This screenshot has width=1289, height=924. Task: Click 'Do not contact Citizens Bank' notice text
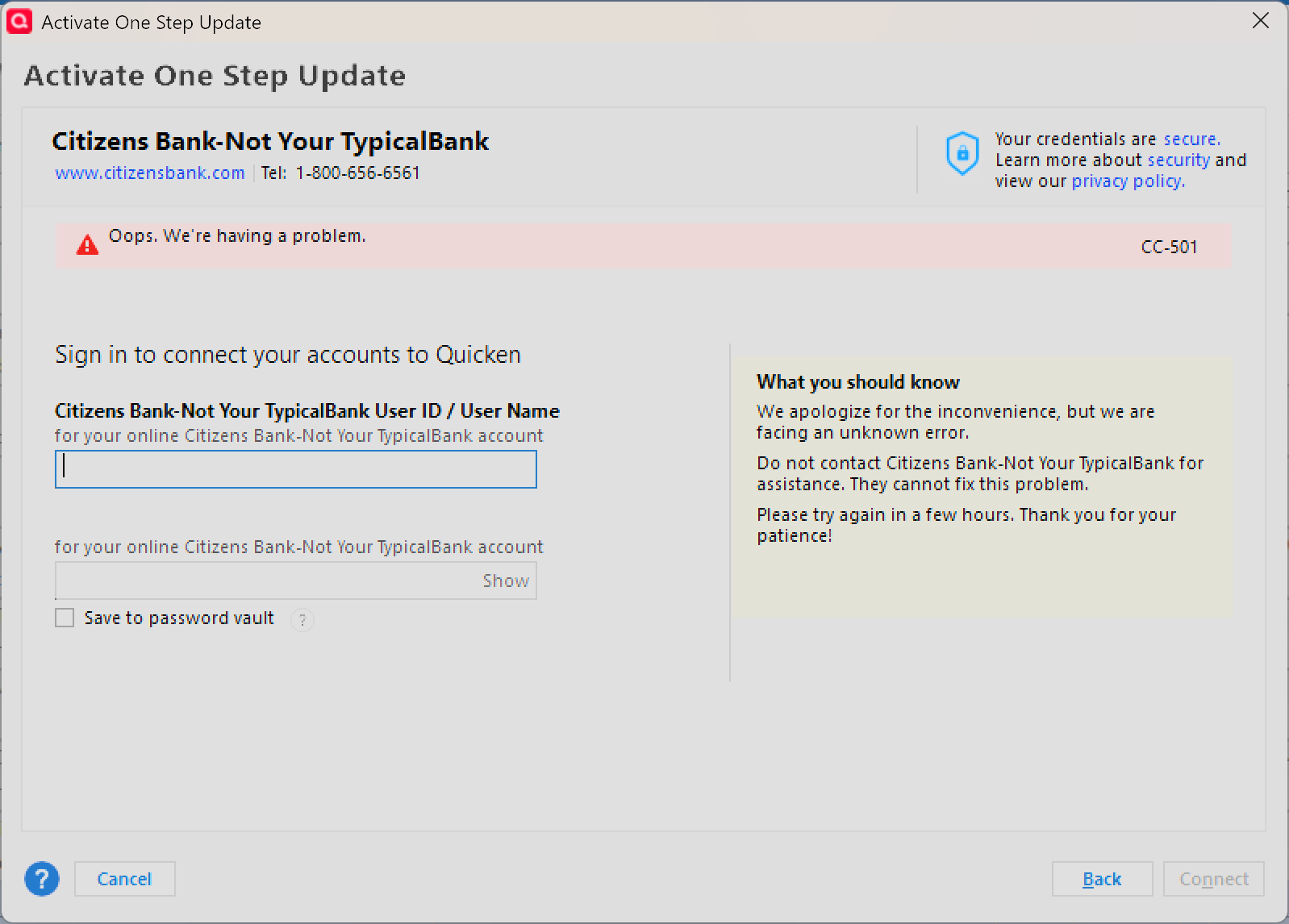tap(980, 473)
